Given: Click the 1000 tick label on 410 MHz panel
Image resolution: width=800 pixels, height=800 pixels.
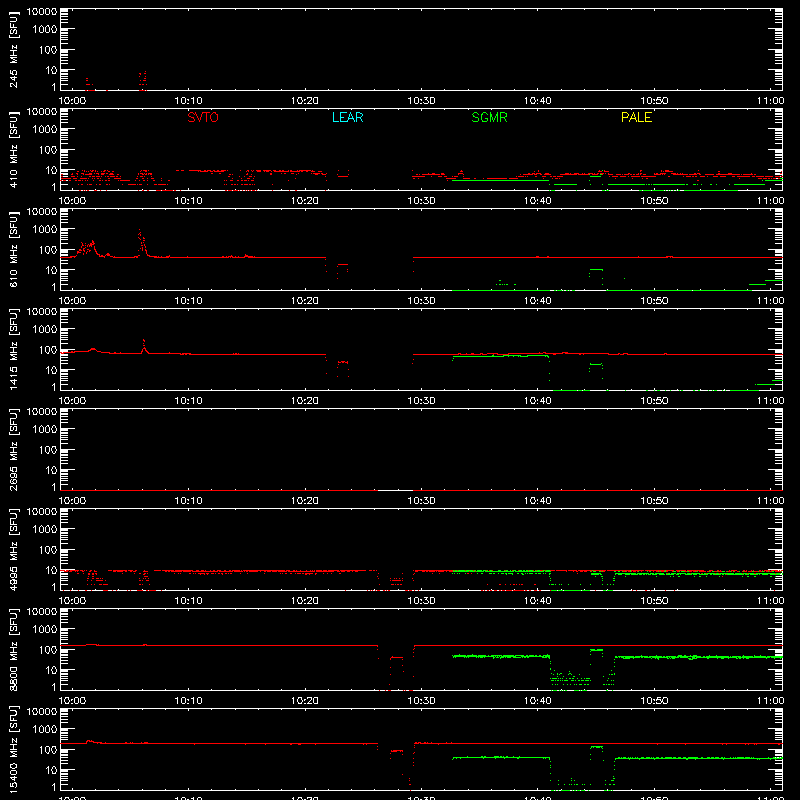Looking at the screenshot, I should point(45,130).
